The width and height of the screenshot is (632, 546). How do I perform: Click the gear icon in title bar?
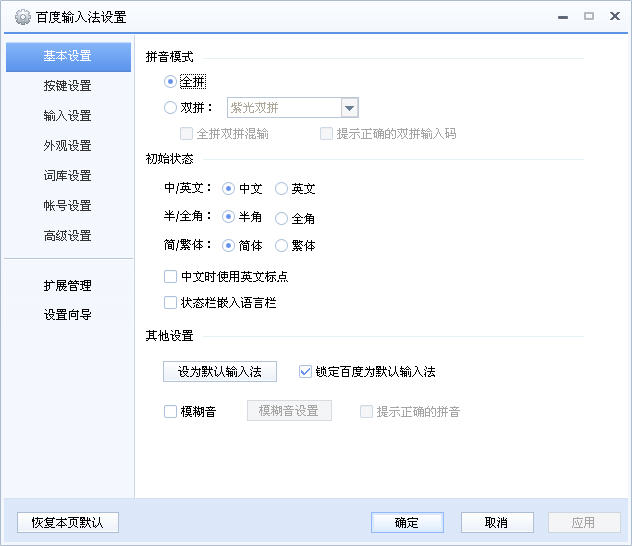pos(22,17)
